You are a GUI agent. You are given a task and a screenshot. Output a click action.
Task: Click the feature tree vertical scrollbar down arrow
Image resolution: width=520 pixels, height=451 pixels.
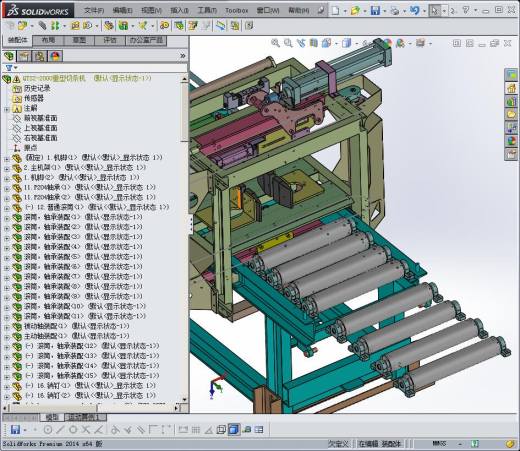click(184, 399)
